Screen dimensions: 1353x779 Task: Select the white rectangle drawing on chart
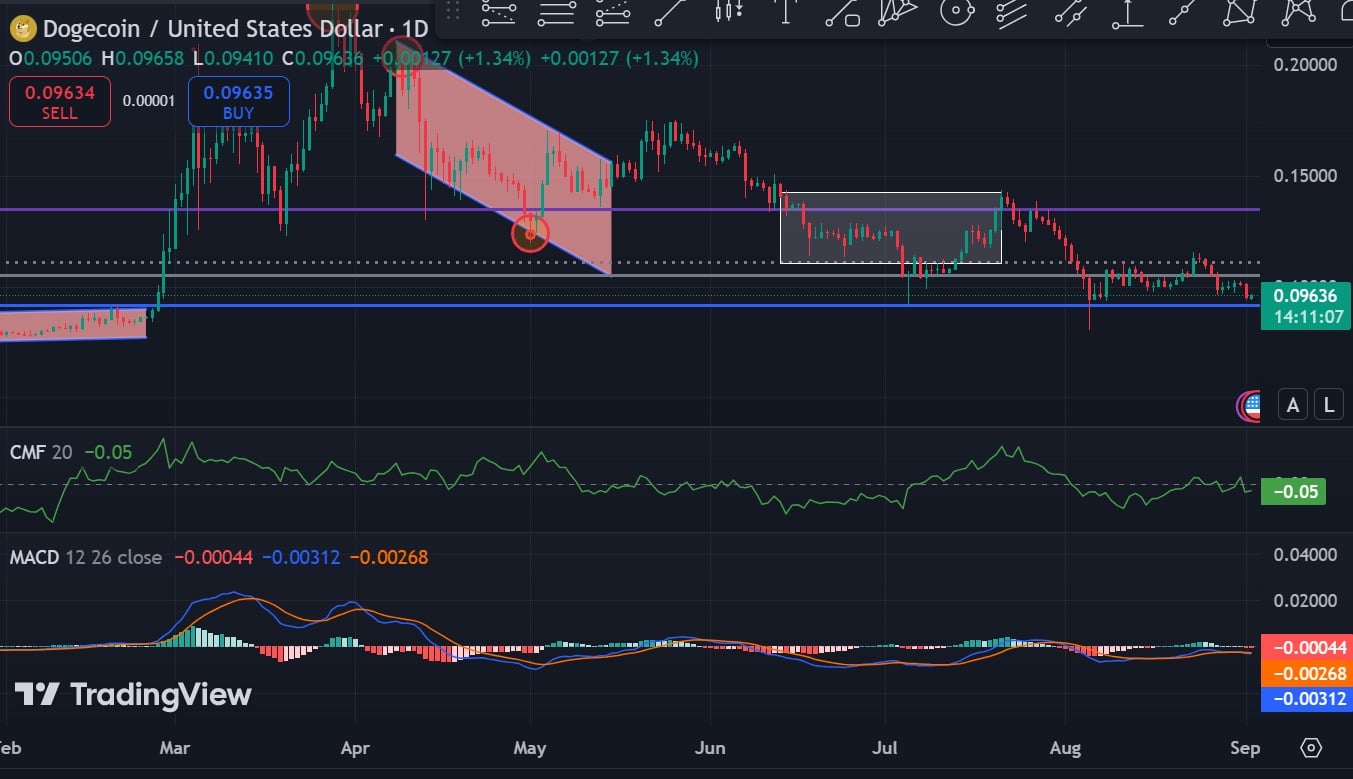point(890,228)
